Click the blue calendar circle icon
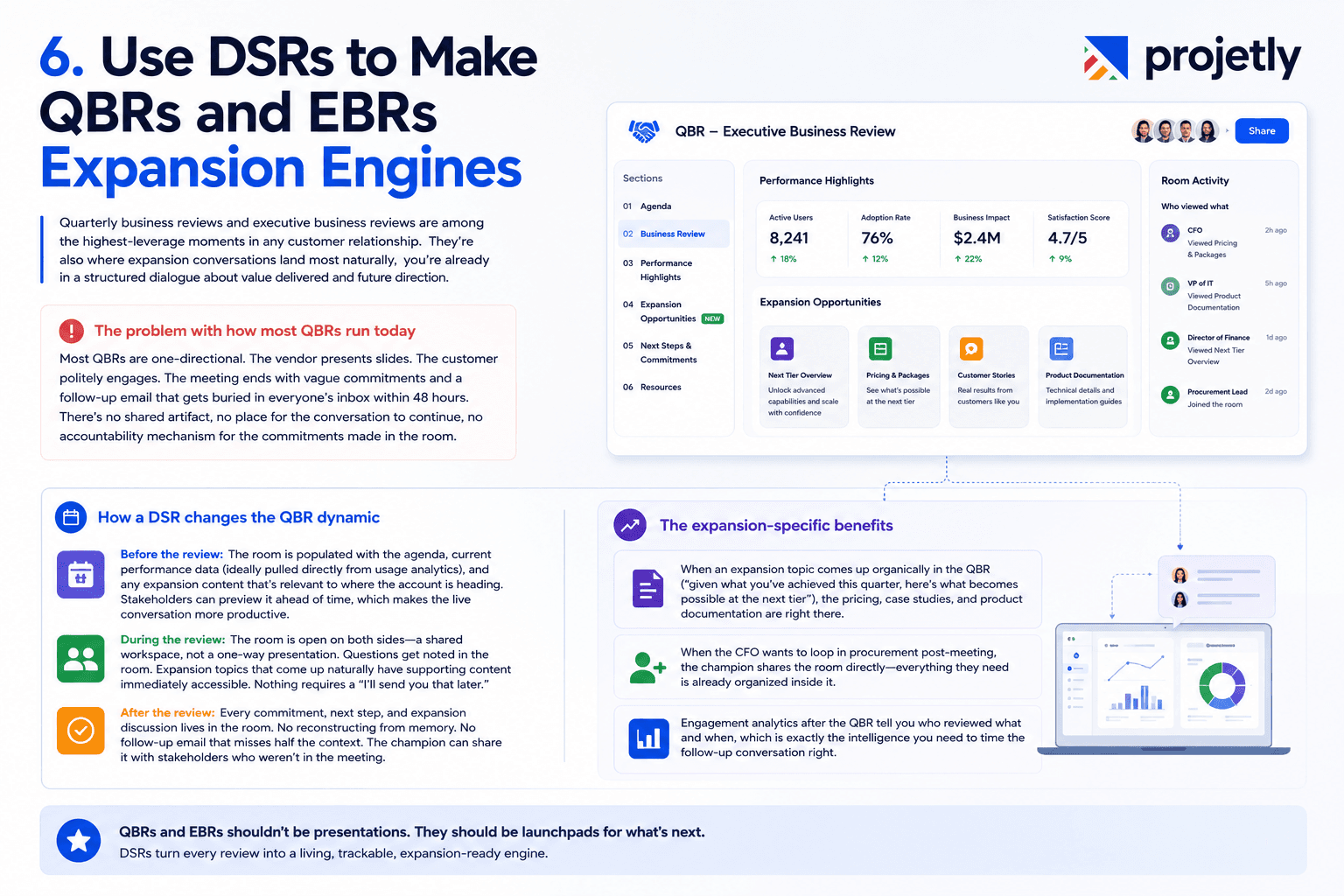Image resolution: width=1344 pixels, height=896 pixels. click(x=71, y=517)
